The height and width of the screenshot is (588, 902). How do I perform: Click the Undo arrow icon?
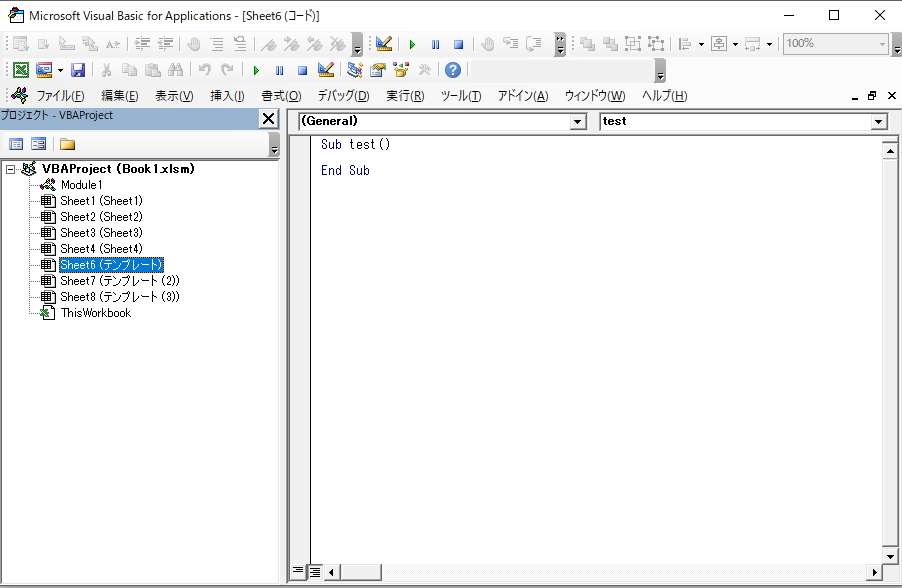(204, 70)
